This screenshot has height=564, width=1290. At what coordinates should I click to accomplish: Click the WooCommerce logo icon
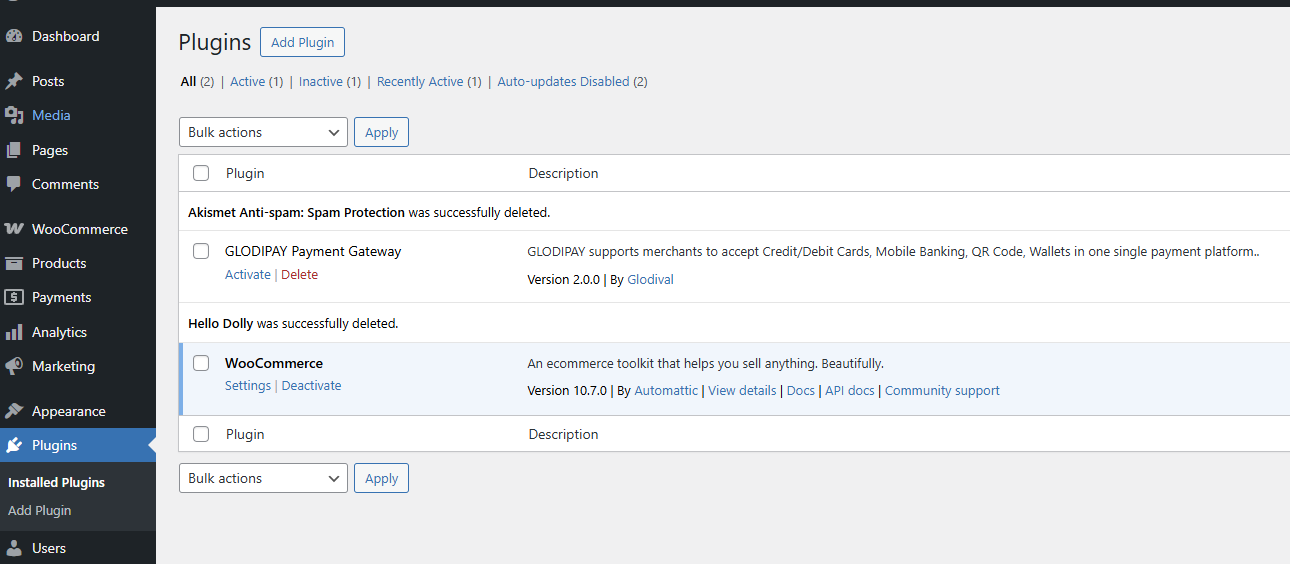14,229
